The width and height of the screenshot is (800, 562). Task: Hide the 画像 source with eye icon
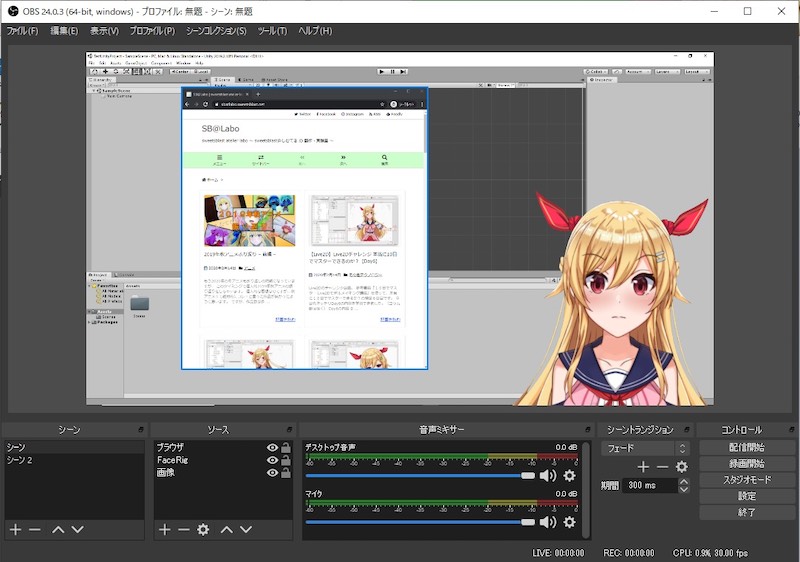(272, 473)
